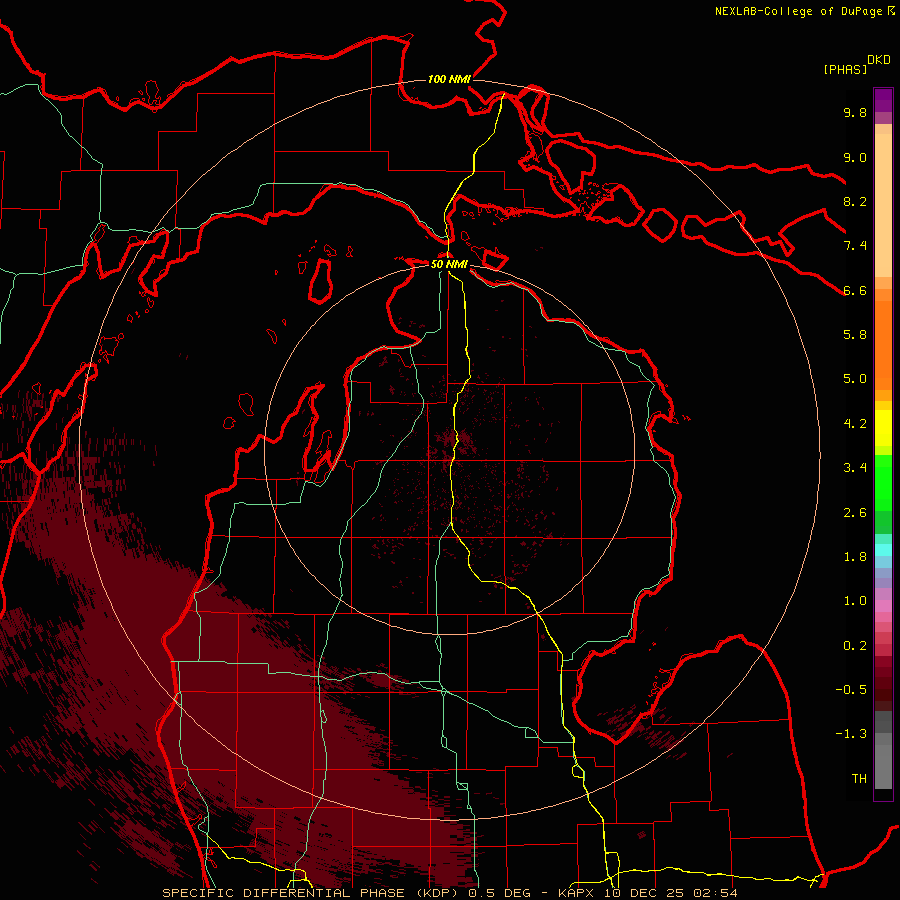Image resolution: width=900 pixels, height=900 pixels.
Task: Pick the purple band atop the color bar
Action: 883,100
